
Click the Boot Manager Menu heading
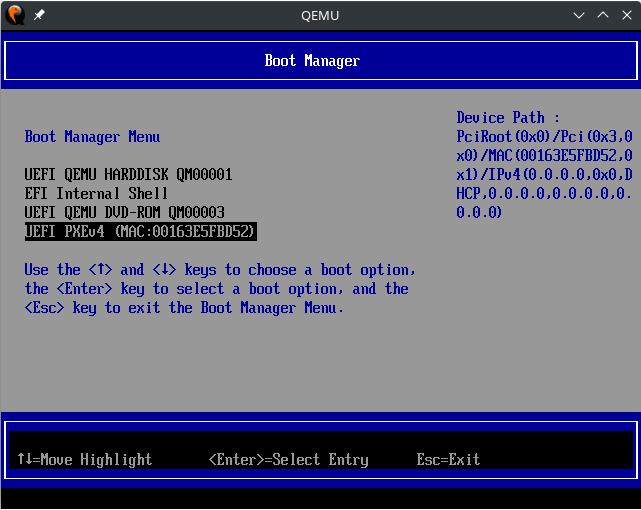tap(92, 137)
